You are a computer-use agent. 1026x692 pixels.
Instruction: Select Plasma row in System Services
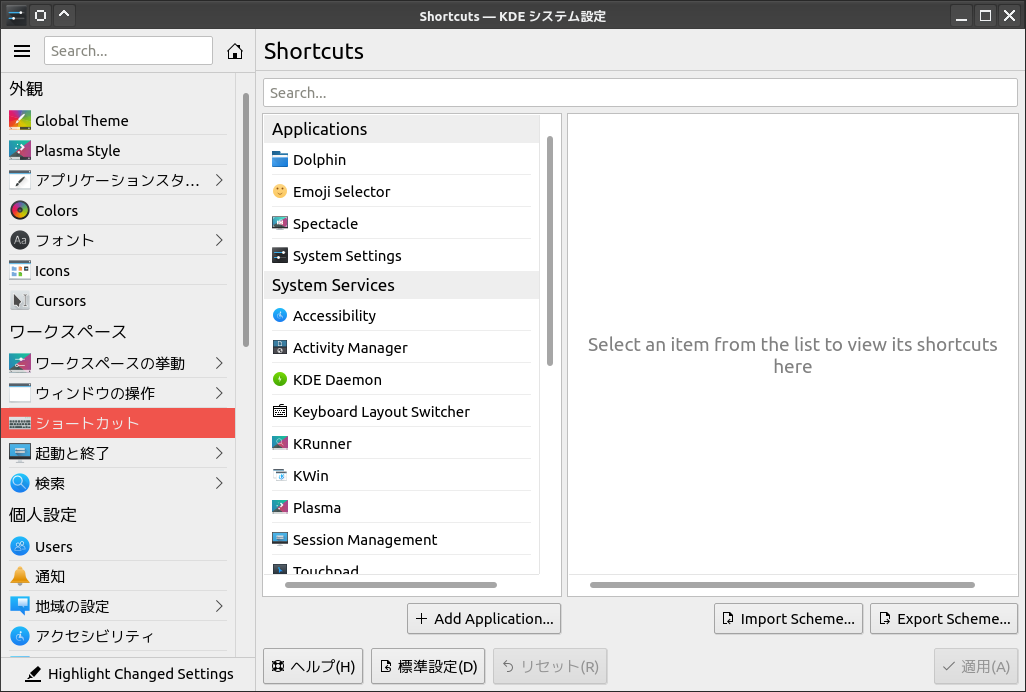402,508
